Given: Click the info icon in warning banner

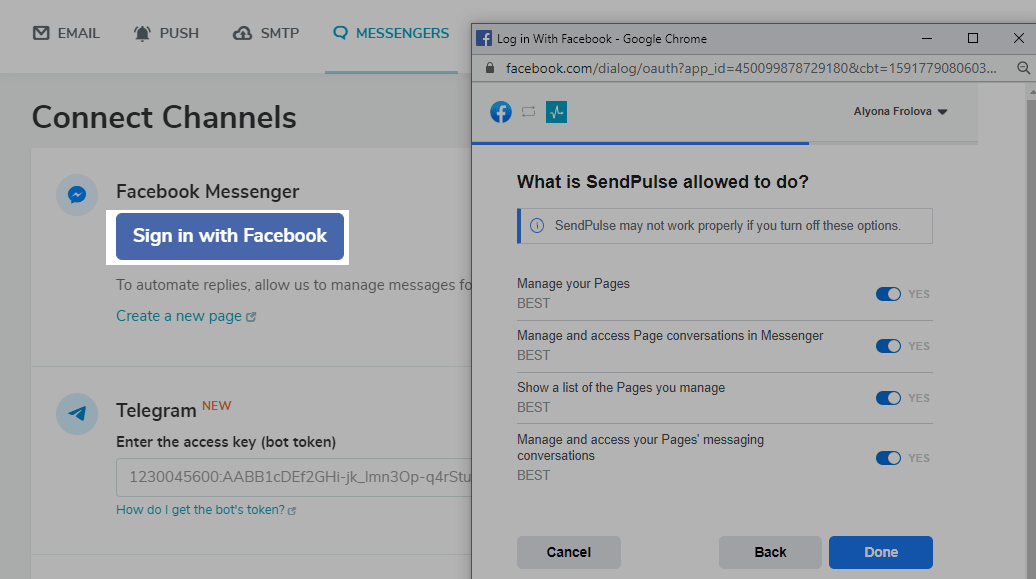Looking at the screenshot, I should click(x=537, y=226).
